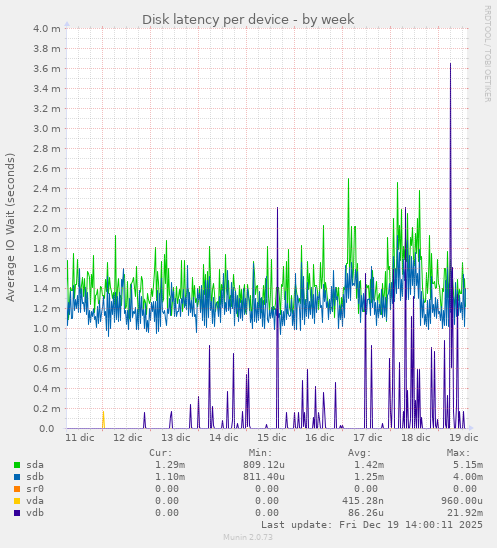Screen dimensions: 497x548
Task: Click sdb average value 1.25m
Action: [x=369, y=477]
